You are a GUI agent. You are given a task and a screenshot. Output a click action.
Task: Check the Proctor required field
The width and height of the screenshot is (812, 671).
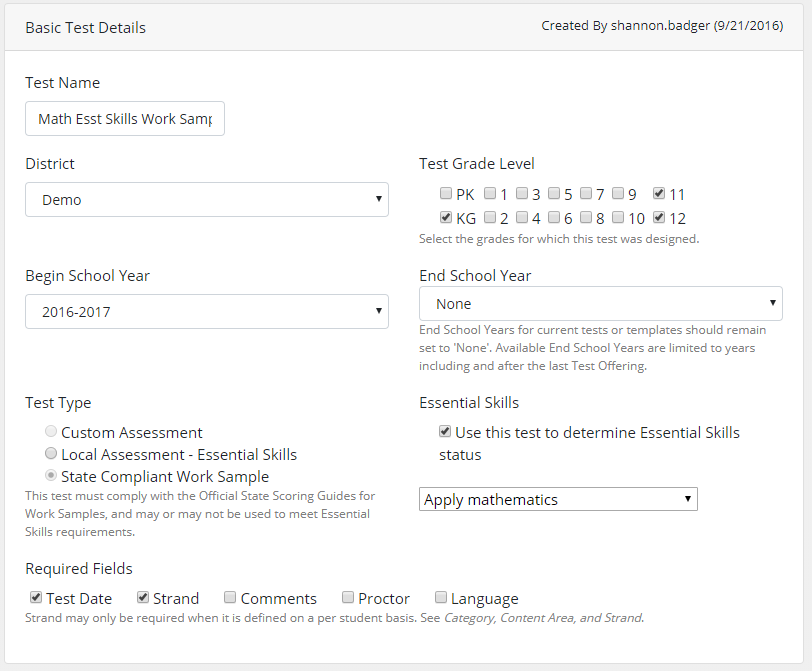[x=348, y=598]
